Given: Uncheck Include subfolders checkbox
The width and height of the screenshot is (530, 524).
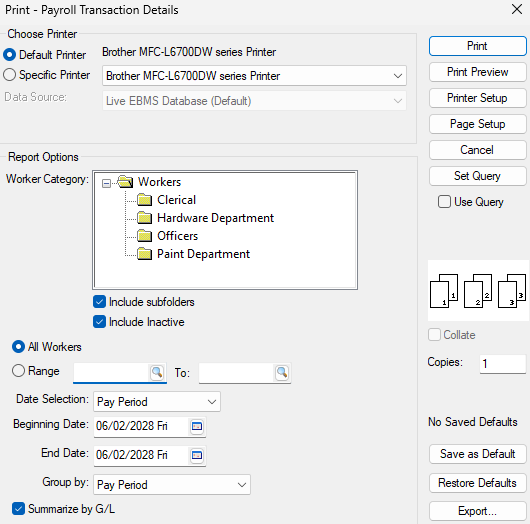Looking at the screenshot, I should point(99,302).
